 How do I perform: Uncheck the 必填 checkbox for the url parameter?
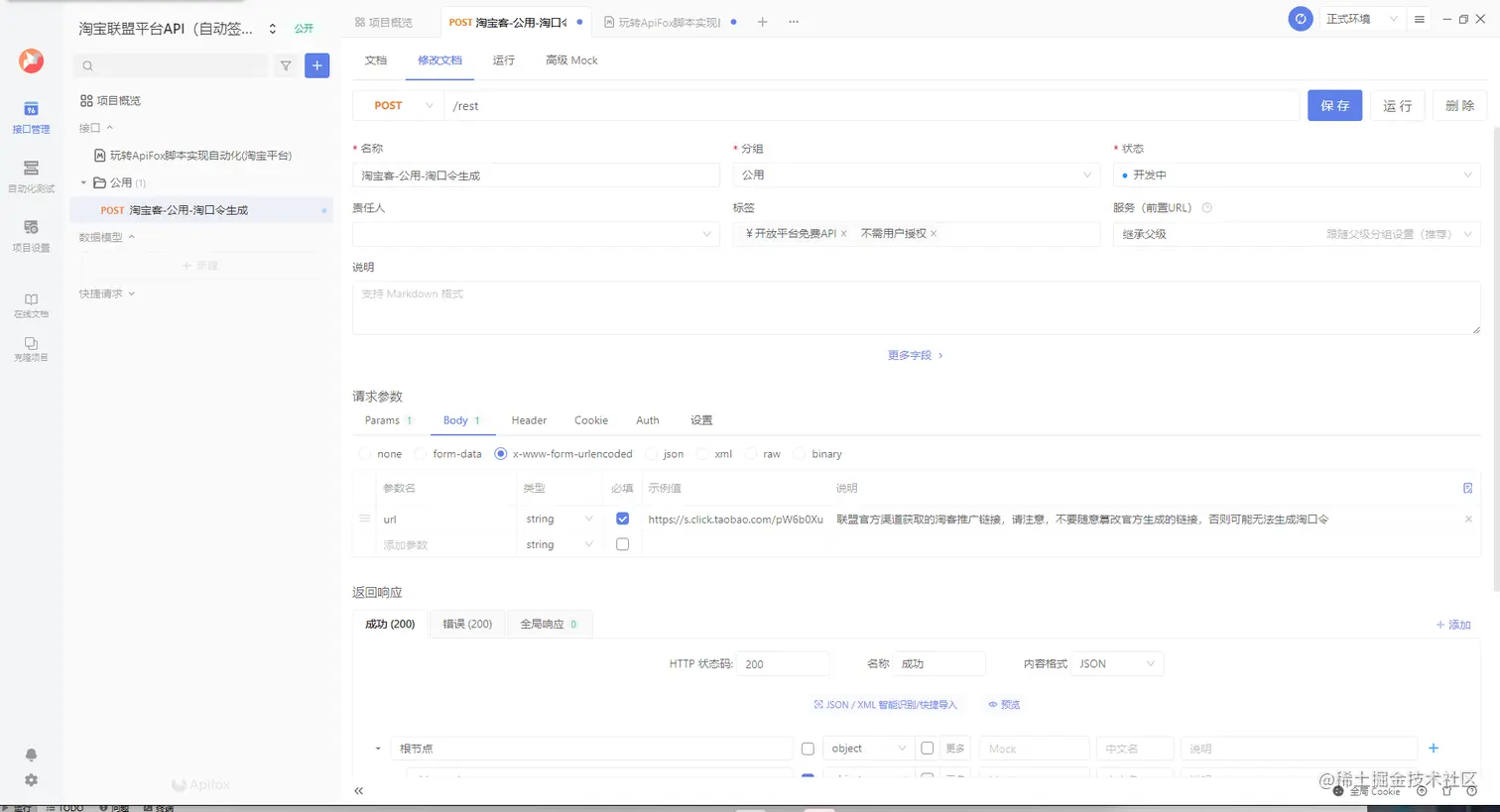[x=622, y=518]
